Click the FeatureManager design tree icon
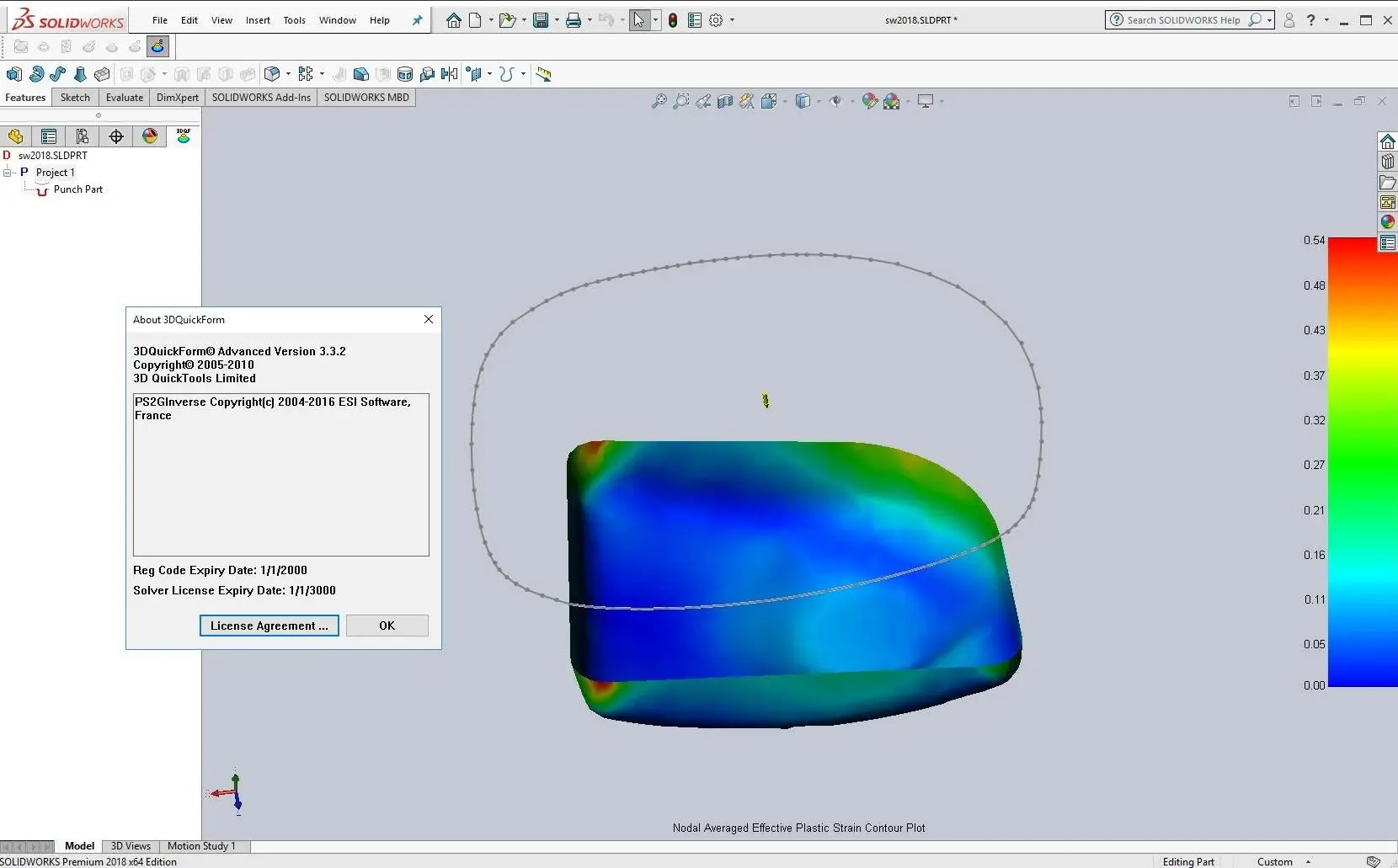Image resolution: width=1398 pixels, height=868 pixels. (x=16, y=136)
